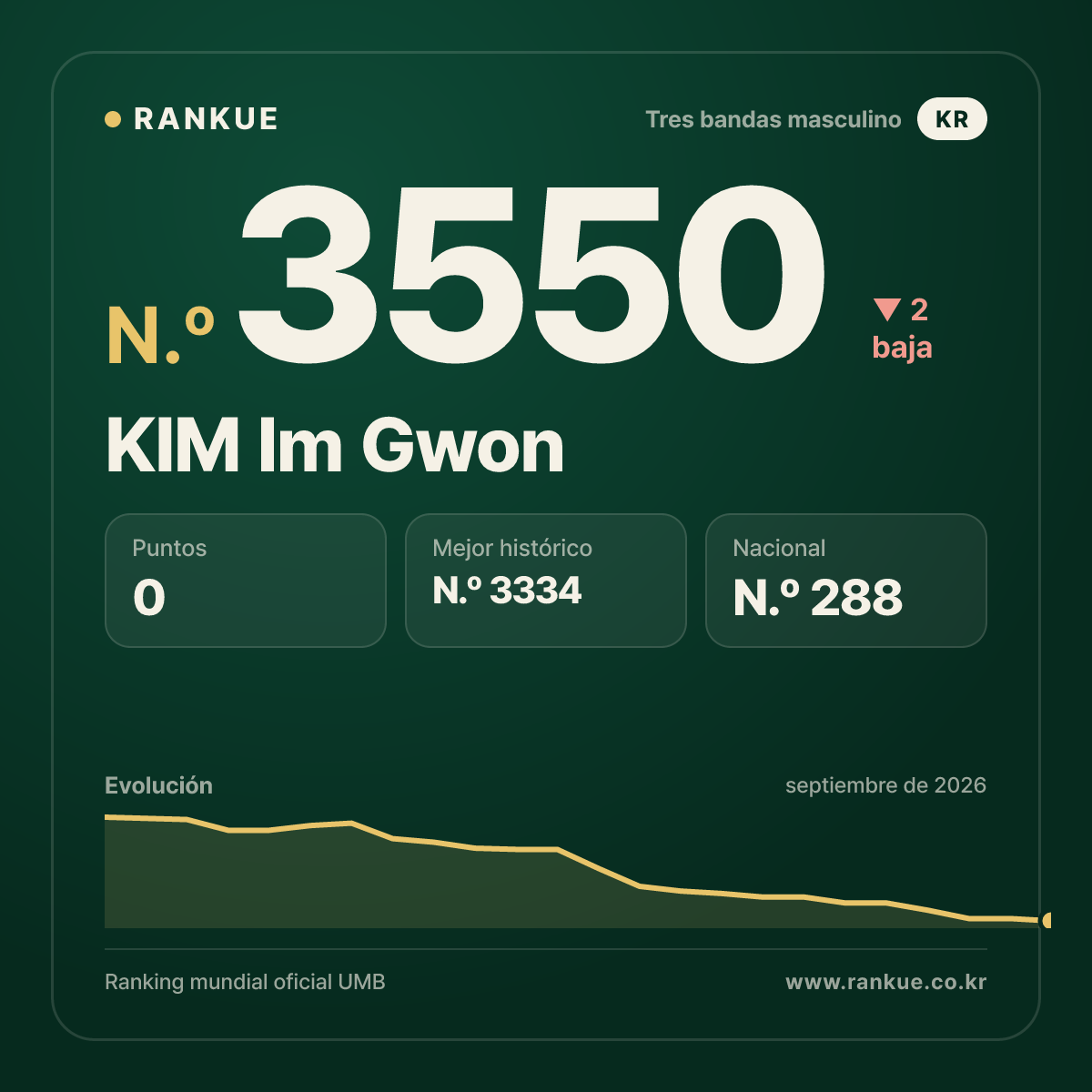
Task: Click the 'Tres bandas masculino' label
Action: 773,119
